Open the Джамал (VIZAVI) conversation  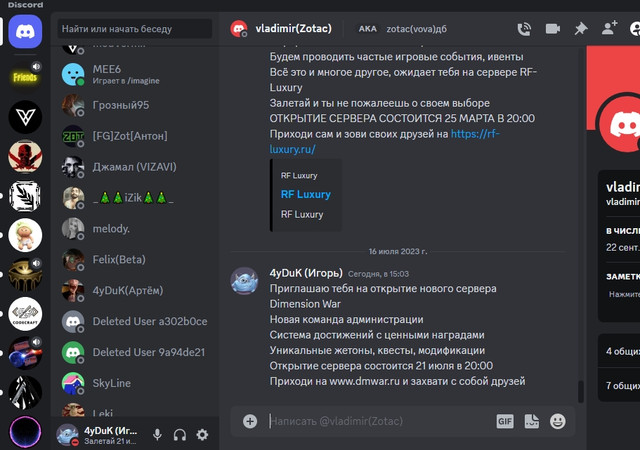pos(135,167)
